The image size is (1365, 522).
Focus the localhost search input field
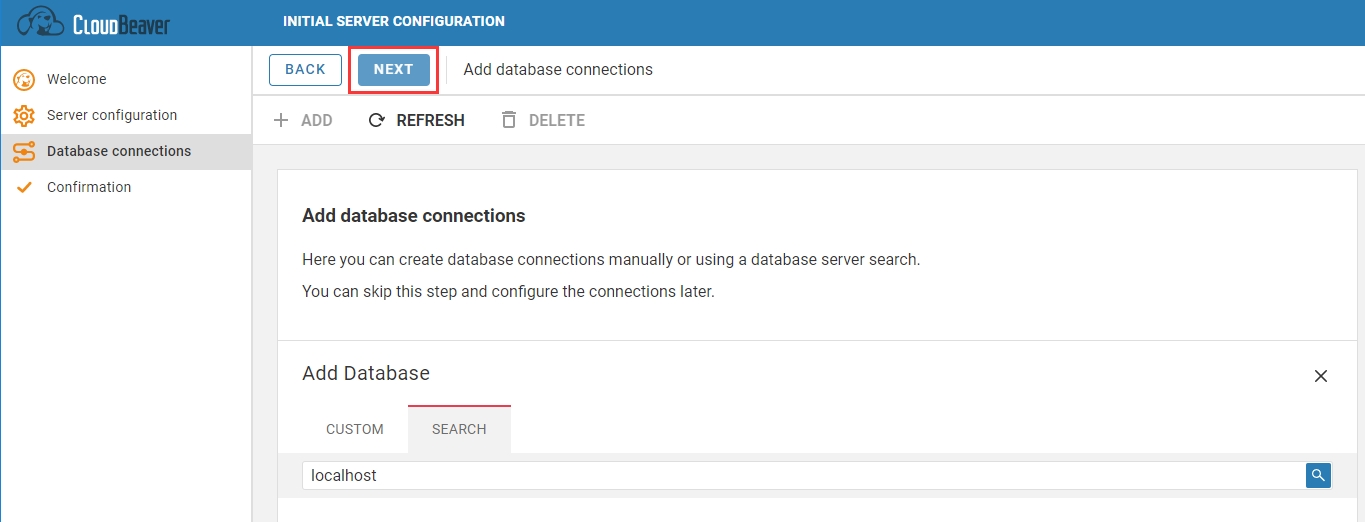tap(800, 476)
